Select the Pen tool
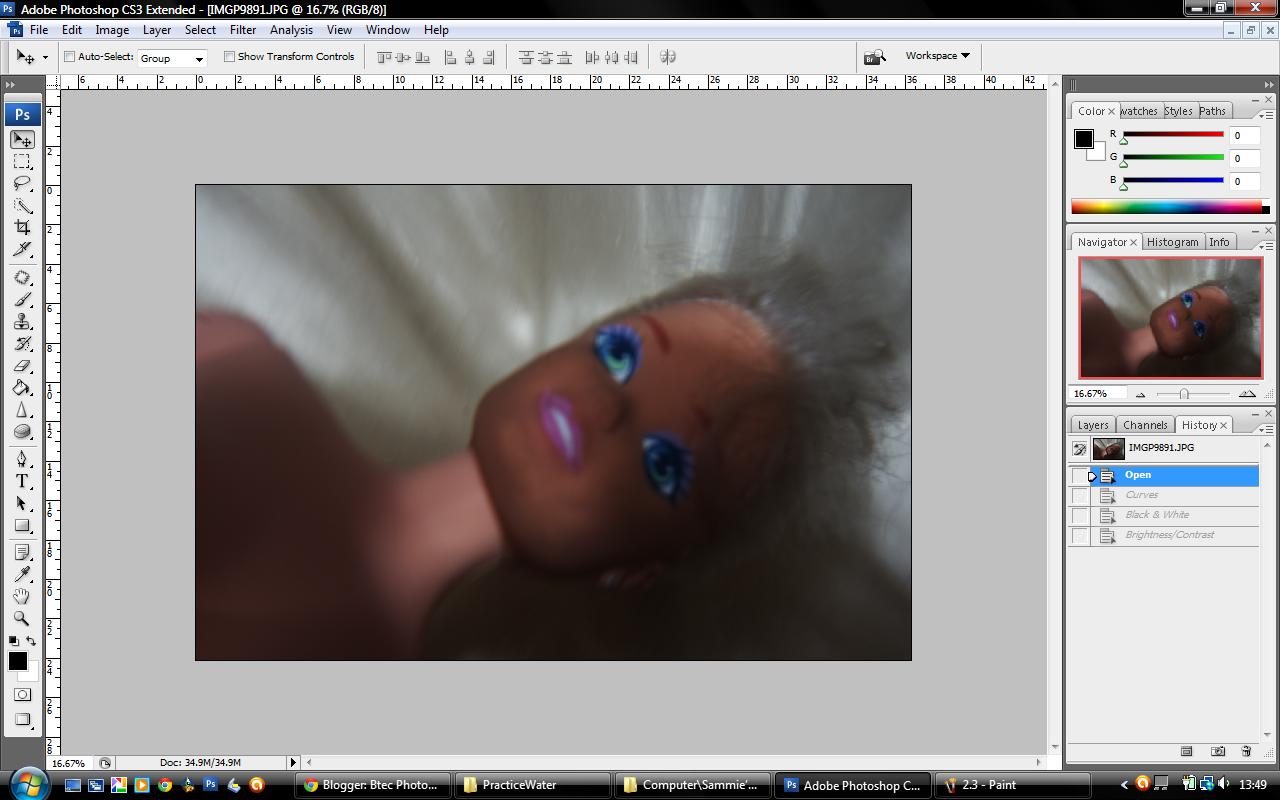1283x800 pixels. pos(22,459)
